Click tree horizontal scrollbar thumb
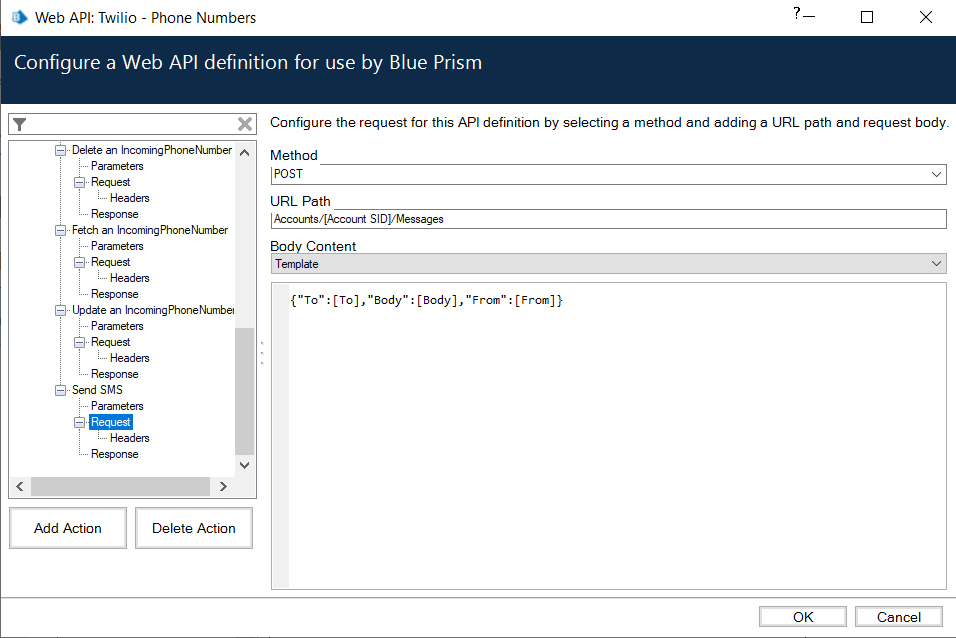This screenshot has width=956, height=638. pyautogui.click(x=120, y=486)
